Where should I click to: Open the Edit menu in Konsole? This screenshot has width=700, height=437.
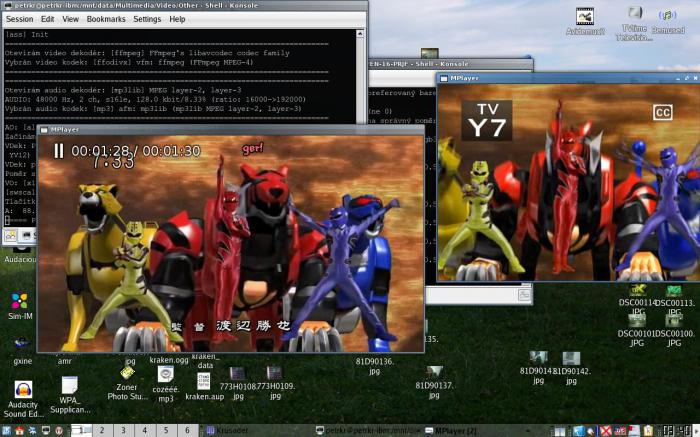click(47, 19)
